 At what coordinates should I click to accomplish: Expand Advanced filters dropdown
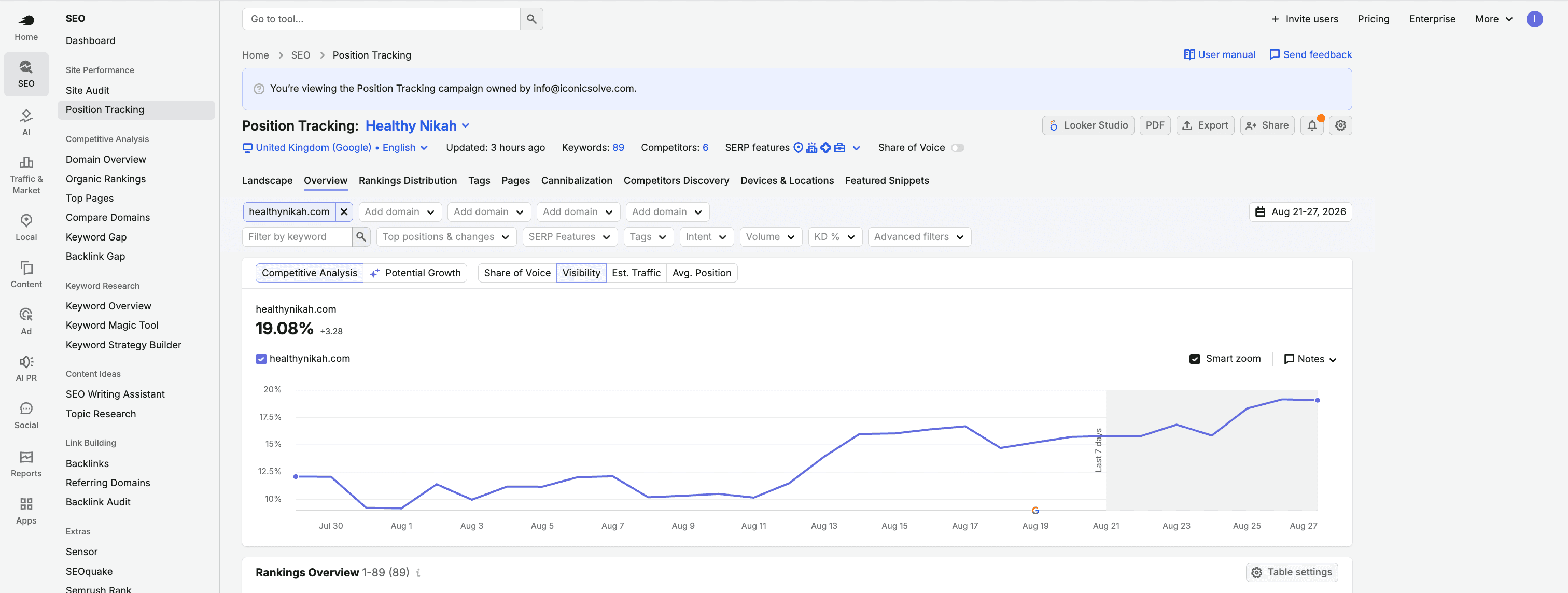pyautogui.click(x=919, y=236)
